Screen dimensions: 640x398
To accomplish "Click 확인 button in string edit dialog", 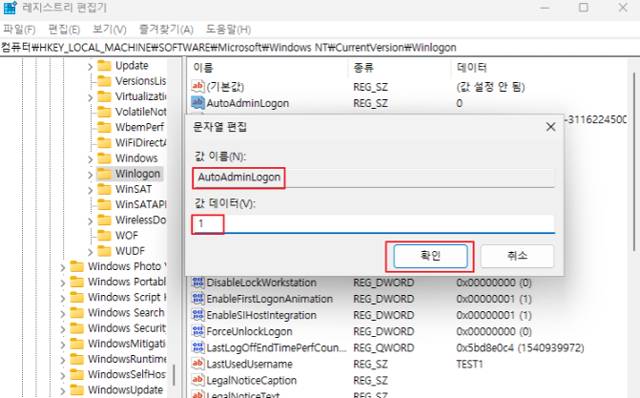I will click(430, 256).
